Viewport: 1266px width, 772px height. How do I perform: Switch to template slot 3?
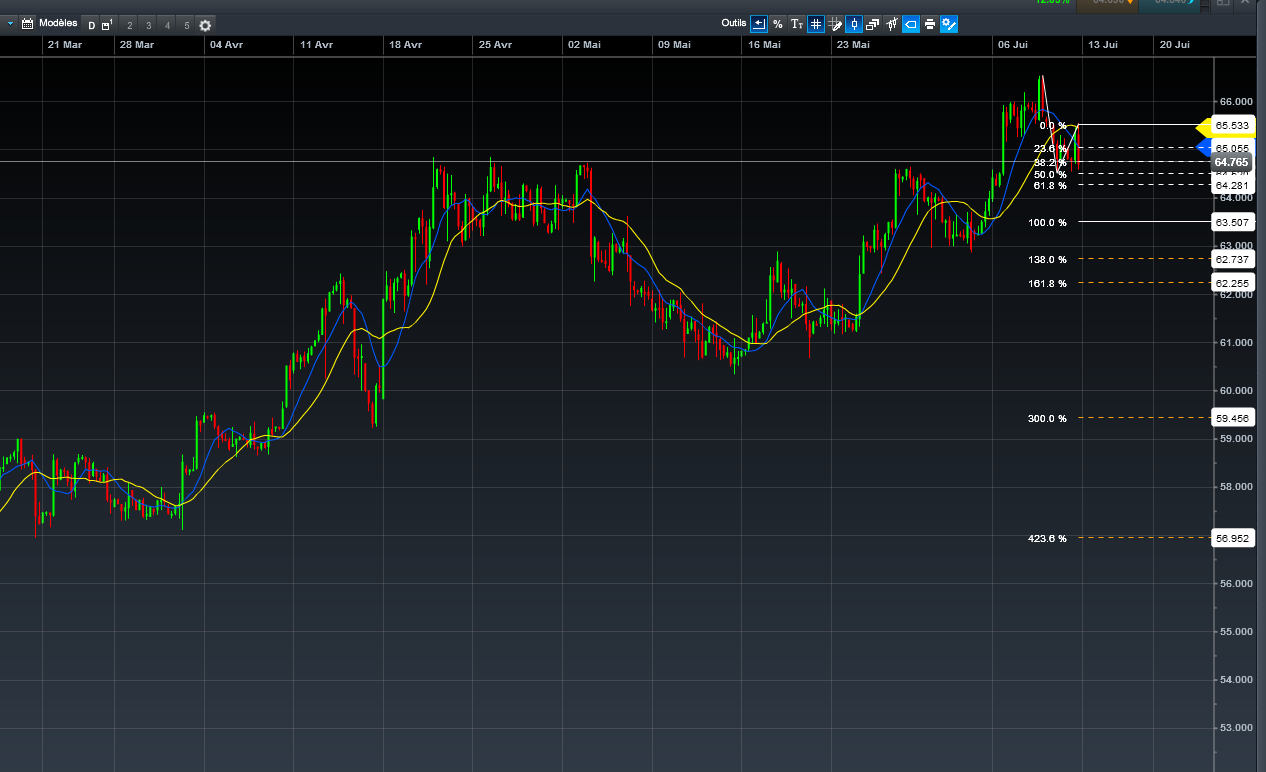coord(148,25)
